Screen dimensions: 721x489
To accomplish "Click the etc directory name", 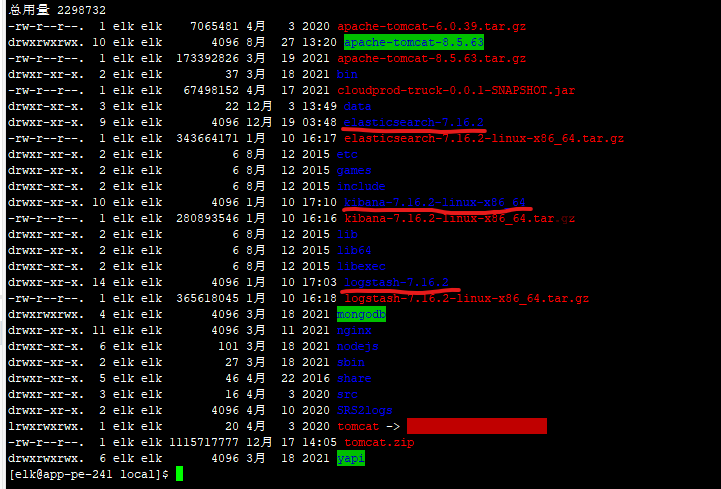I will pyautogui.click(x=347, y=155).
